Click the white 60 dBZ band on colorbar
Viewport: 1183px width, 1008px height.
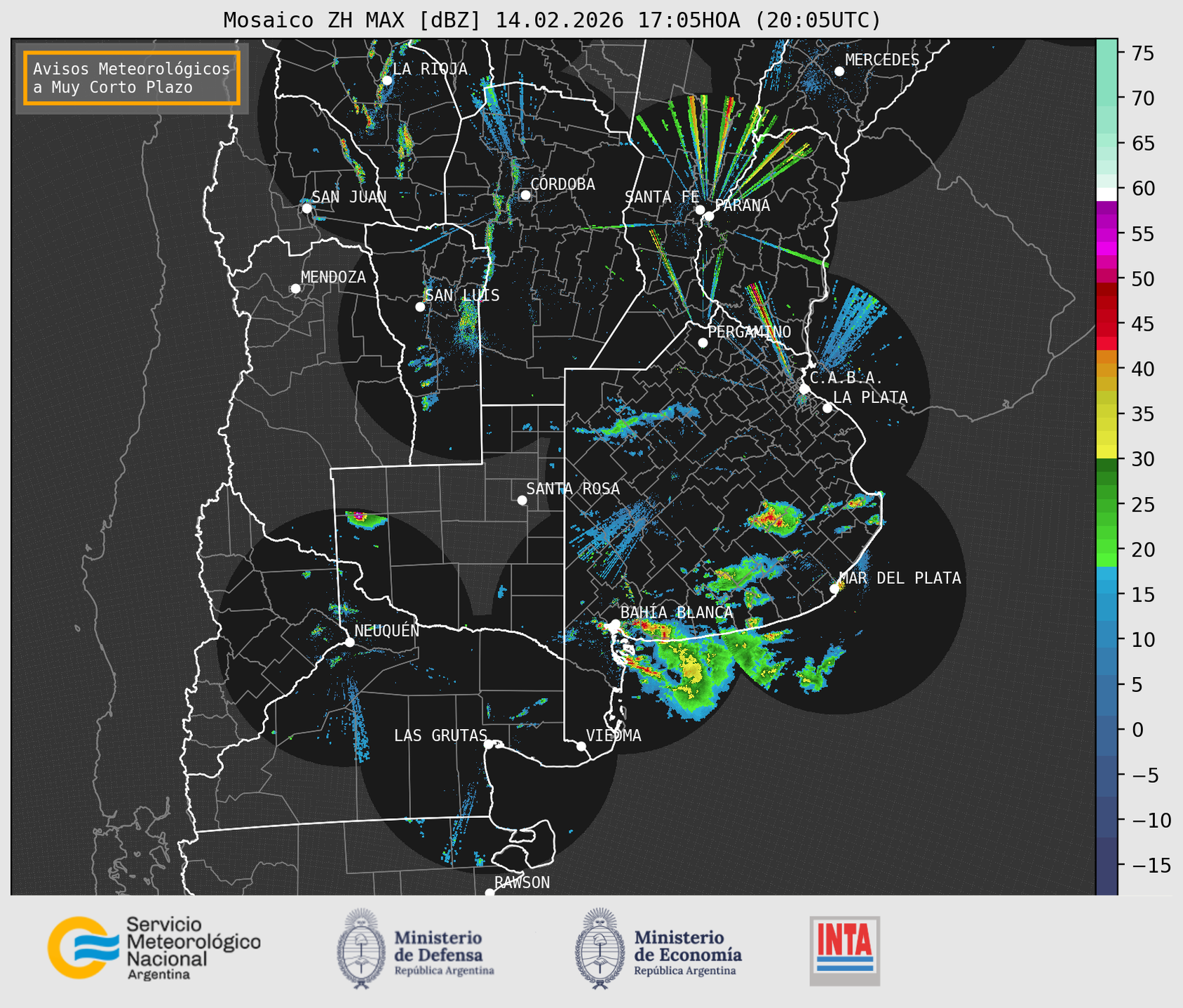tap(1107, 193)
